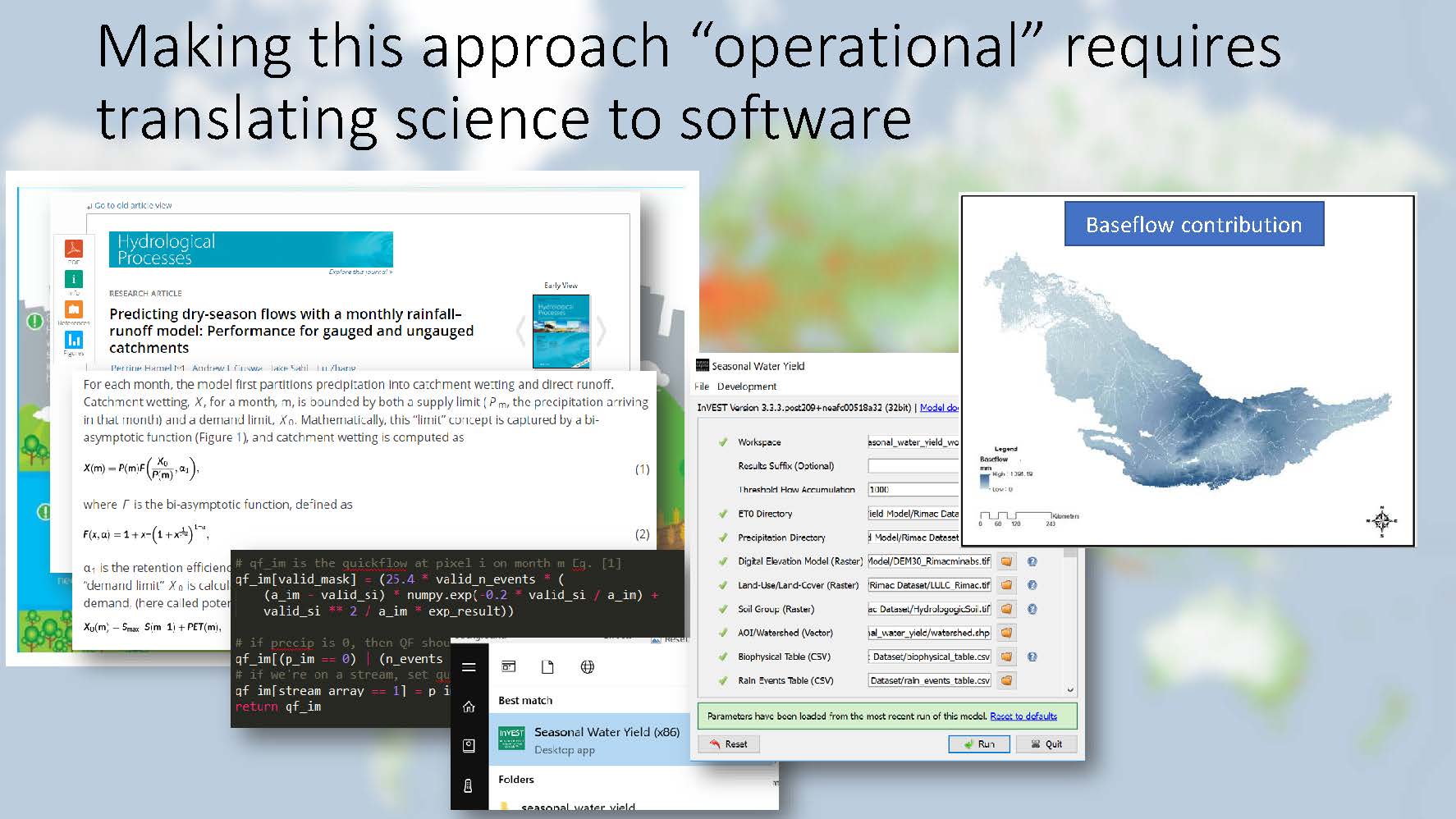Filter search results by Apps icon

pyautogui.click(x=508, y=666)
